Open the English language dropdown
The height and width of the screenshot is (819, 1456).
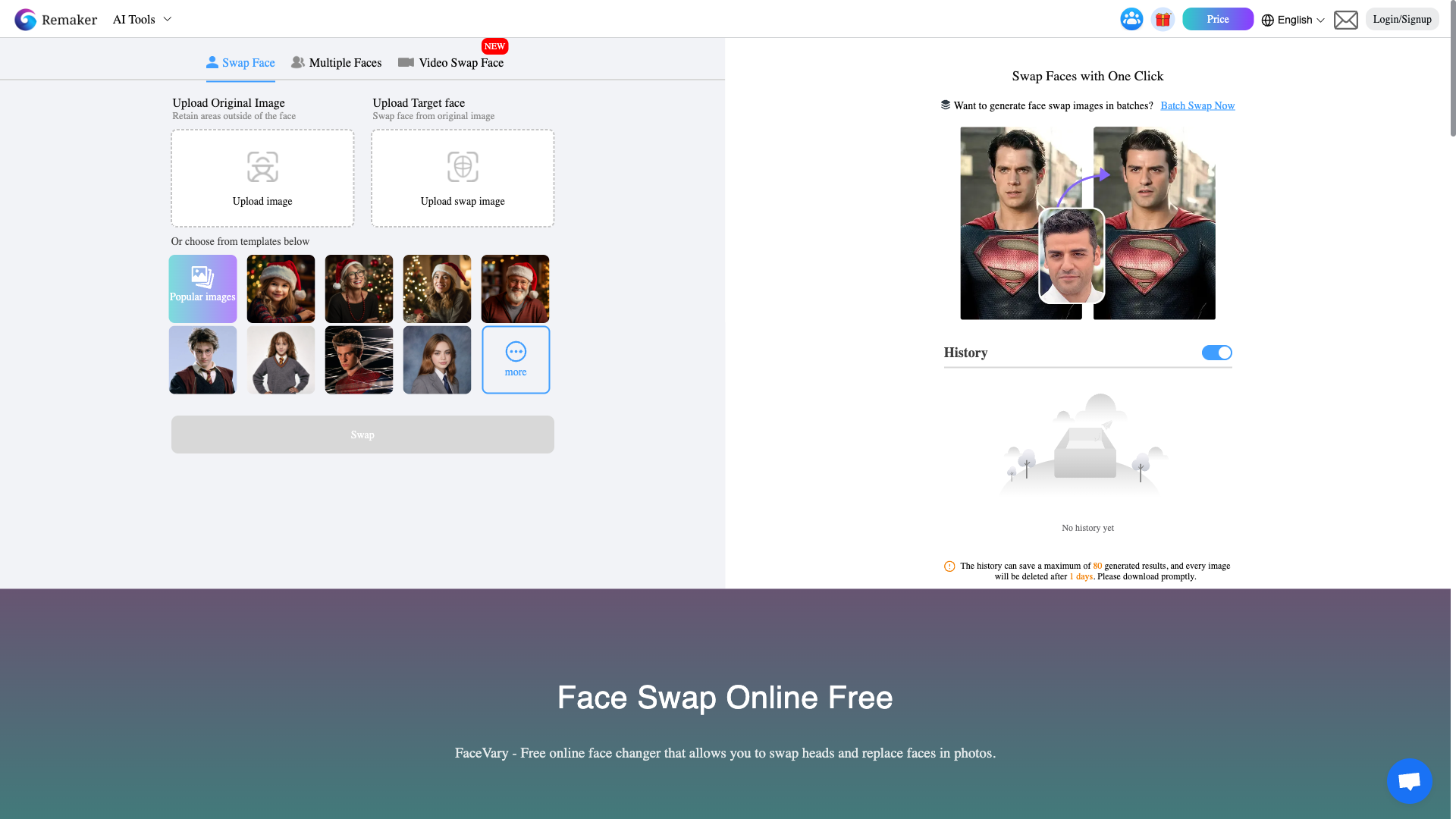1293,20
